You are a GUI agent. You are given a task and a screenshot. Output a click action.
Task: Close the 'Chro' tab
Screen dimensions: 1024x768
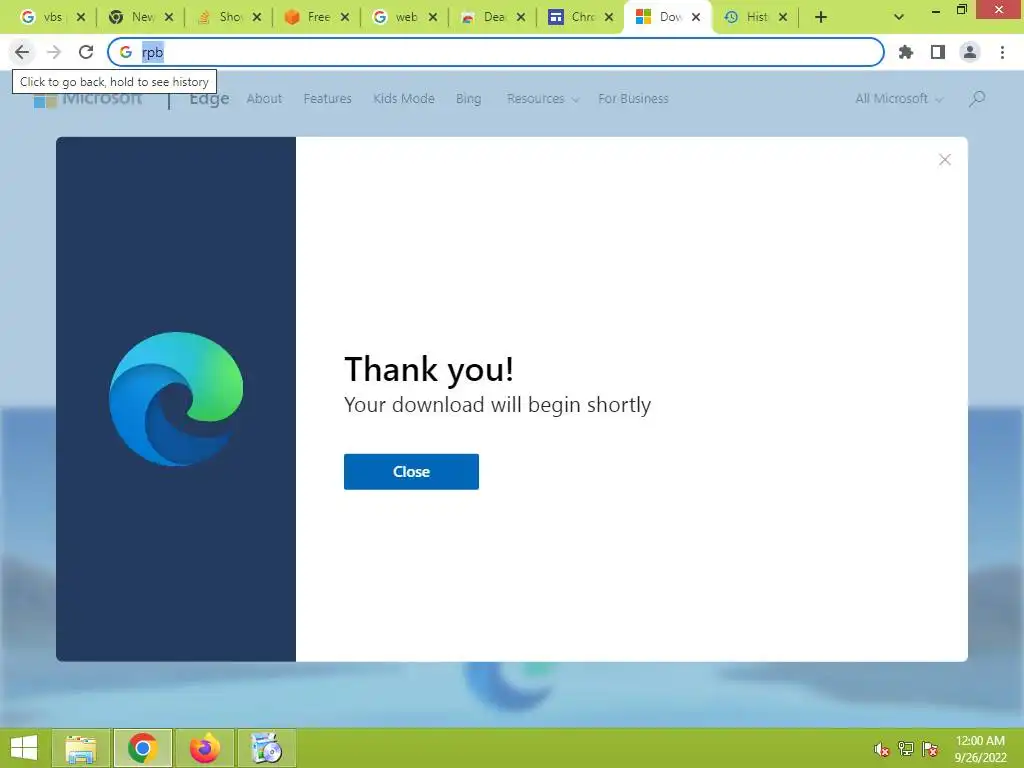point(609,18)
